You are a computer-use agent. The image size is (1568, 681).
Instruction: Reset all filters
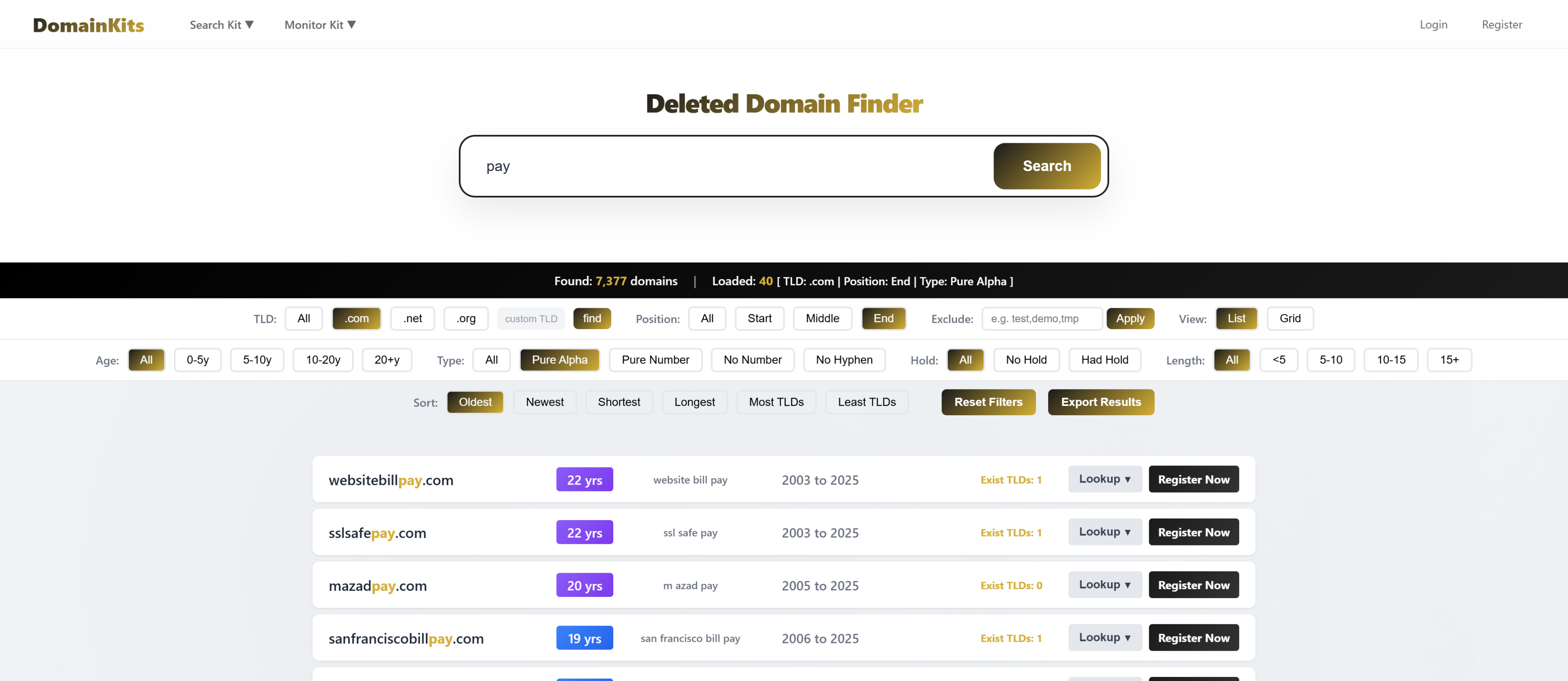pos(988,402)
